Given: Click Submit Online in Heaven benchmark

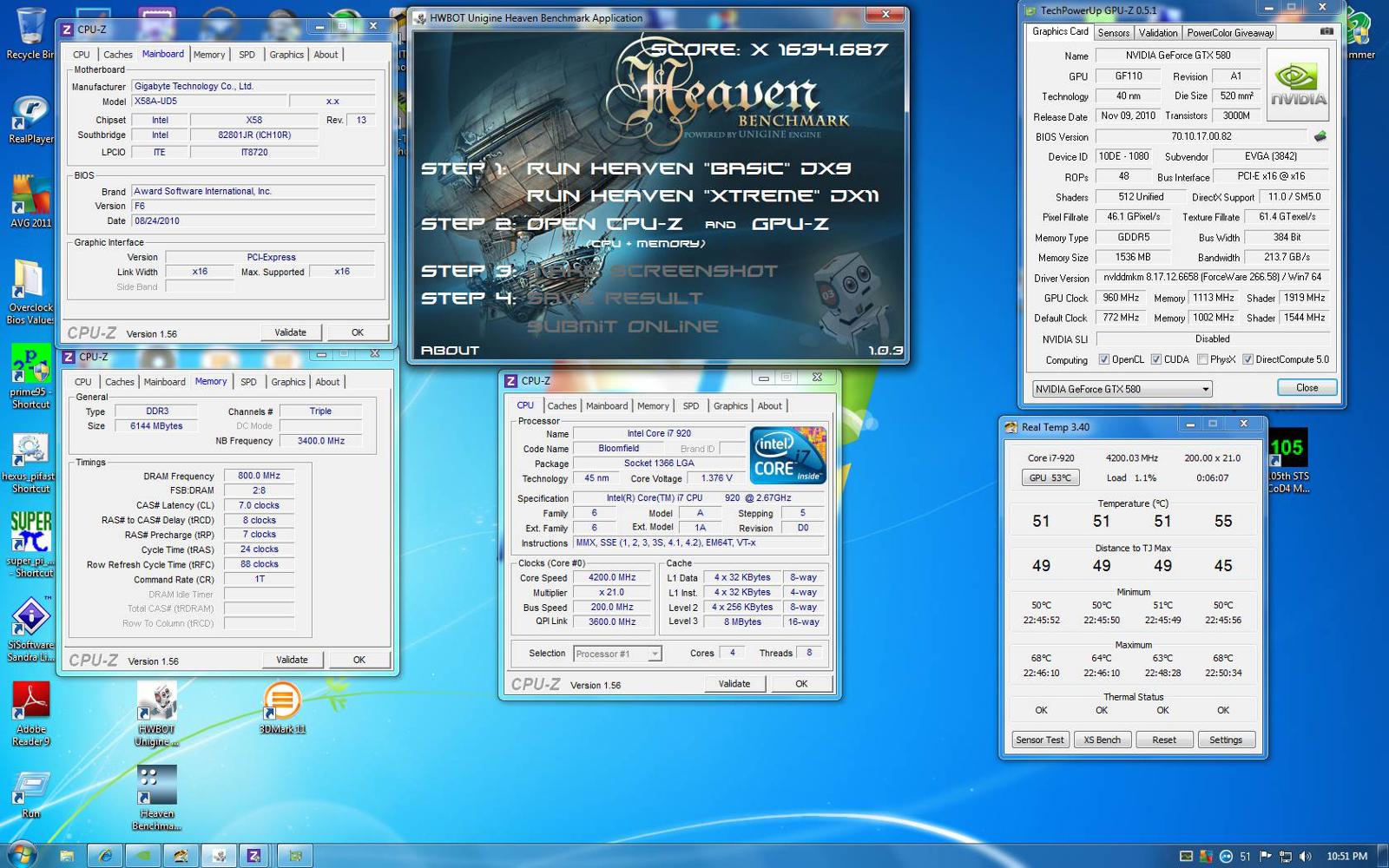Looking at the screenshot, I should [622, 326].
